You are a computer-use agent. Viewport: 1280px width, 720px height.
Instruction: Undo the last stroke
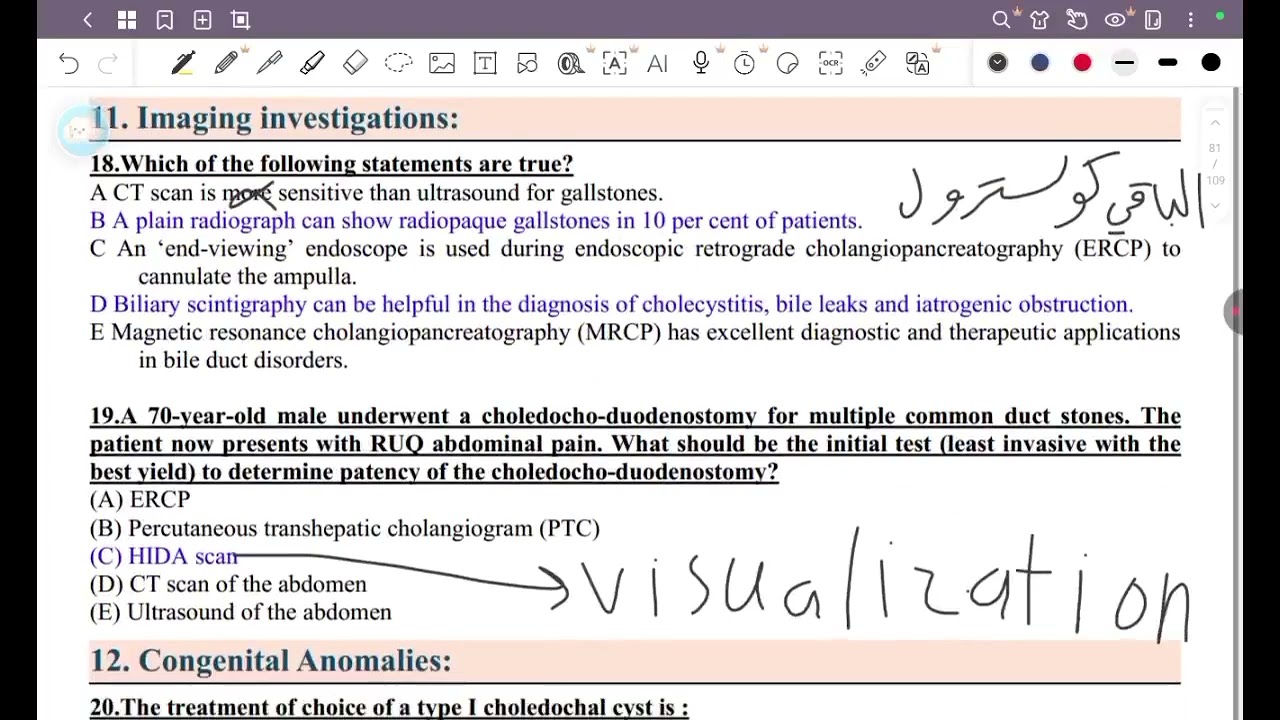[68, 64]
